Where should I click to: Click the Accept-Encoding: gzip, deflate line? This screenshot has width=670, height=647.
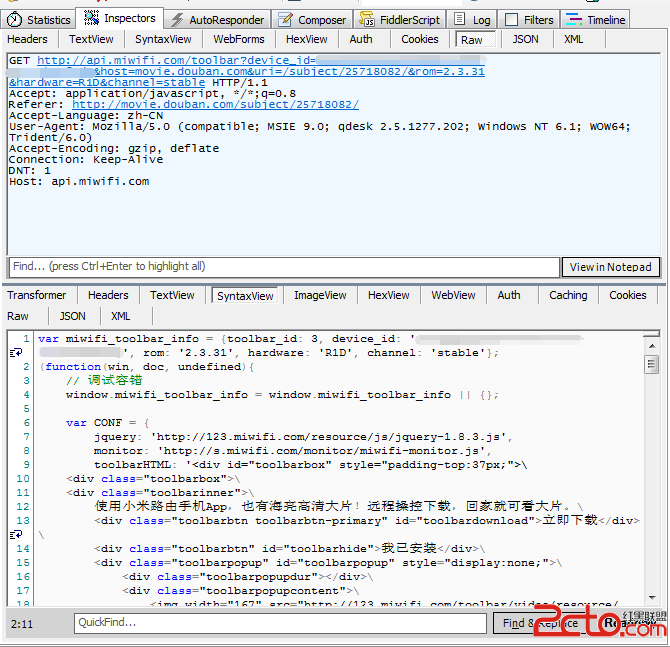point(114,148)
